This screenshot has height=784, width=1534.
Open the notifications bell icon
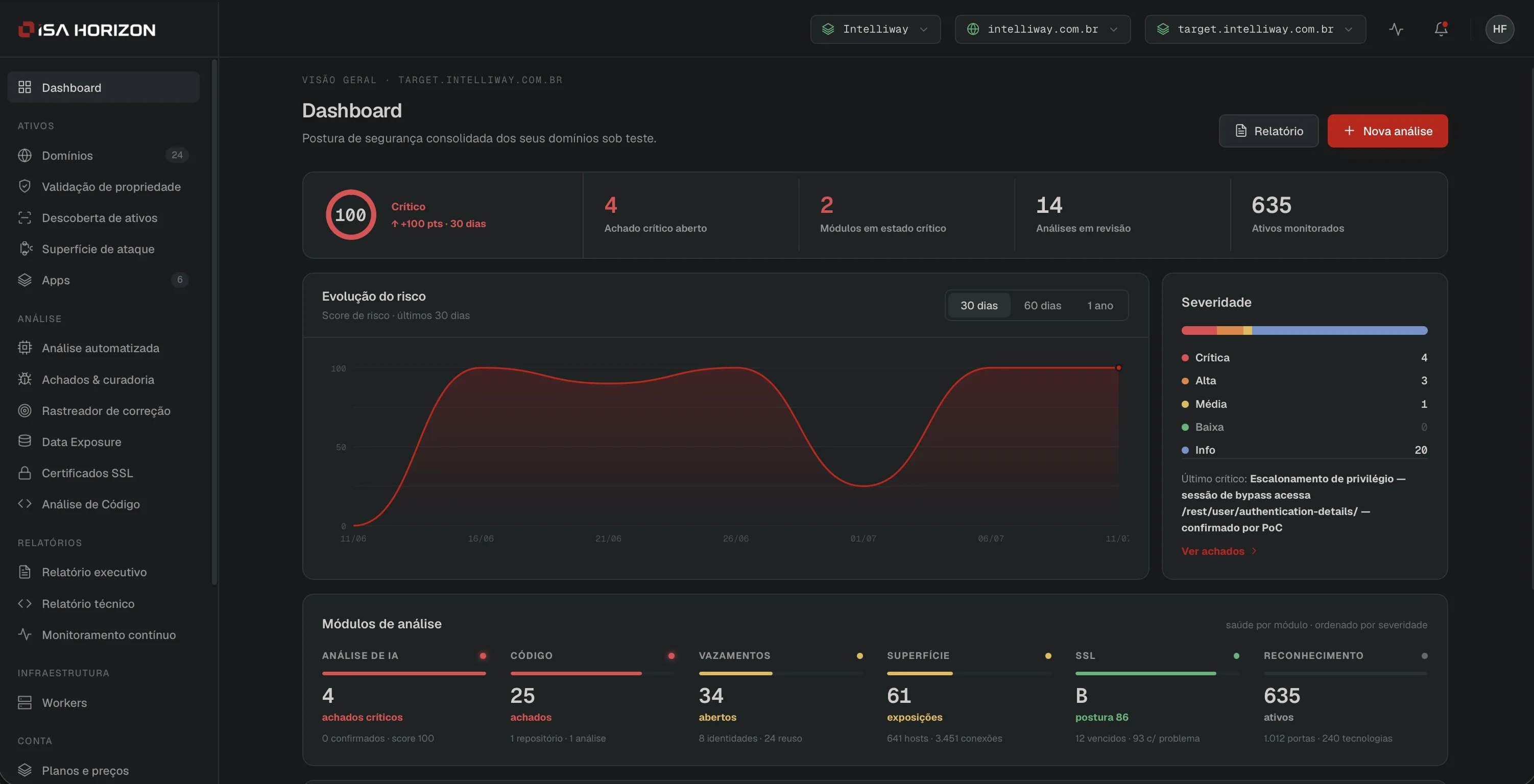[1441, 29]
